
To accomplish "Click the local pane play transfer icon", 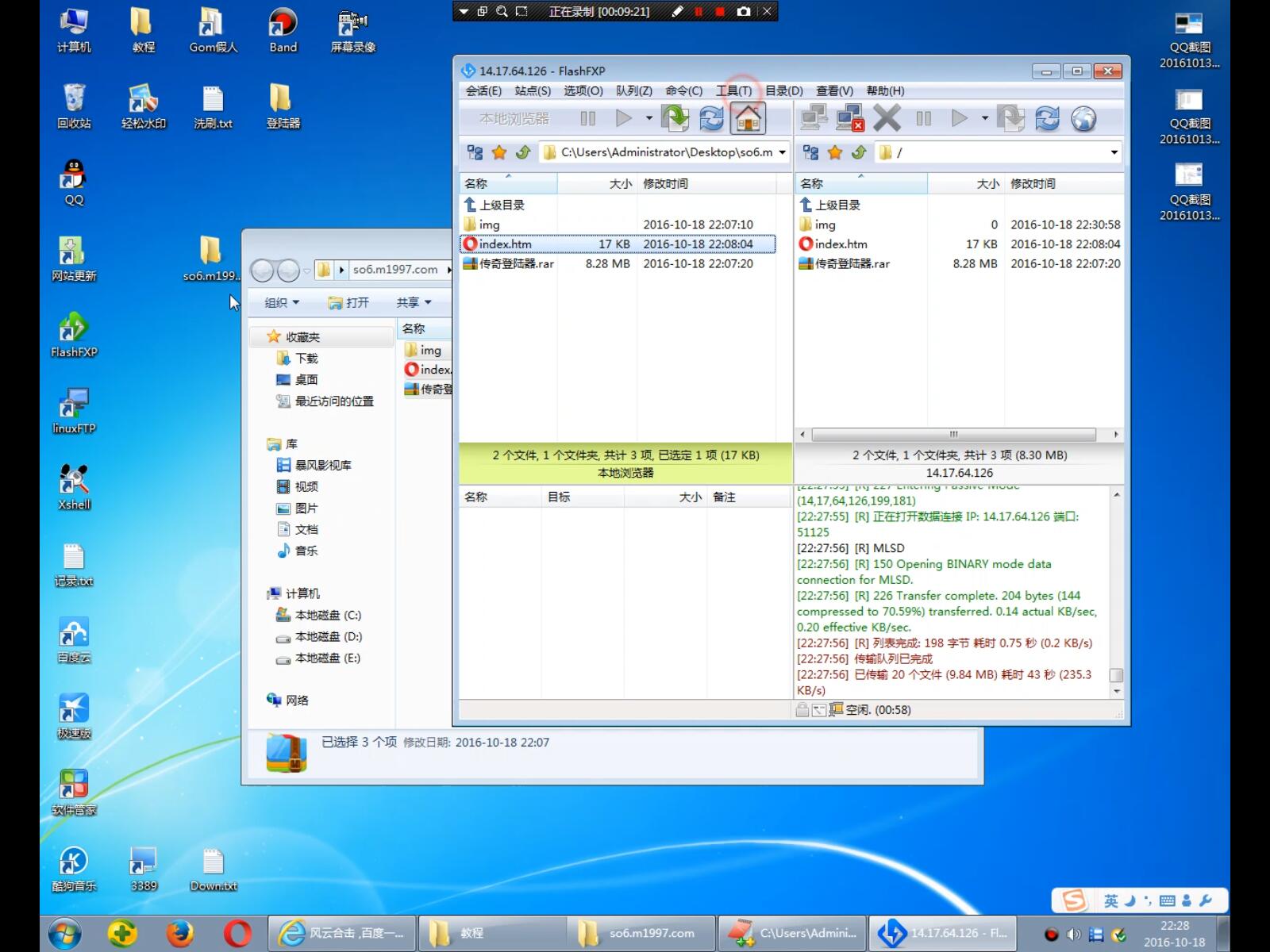I will coord(624,118).
